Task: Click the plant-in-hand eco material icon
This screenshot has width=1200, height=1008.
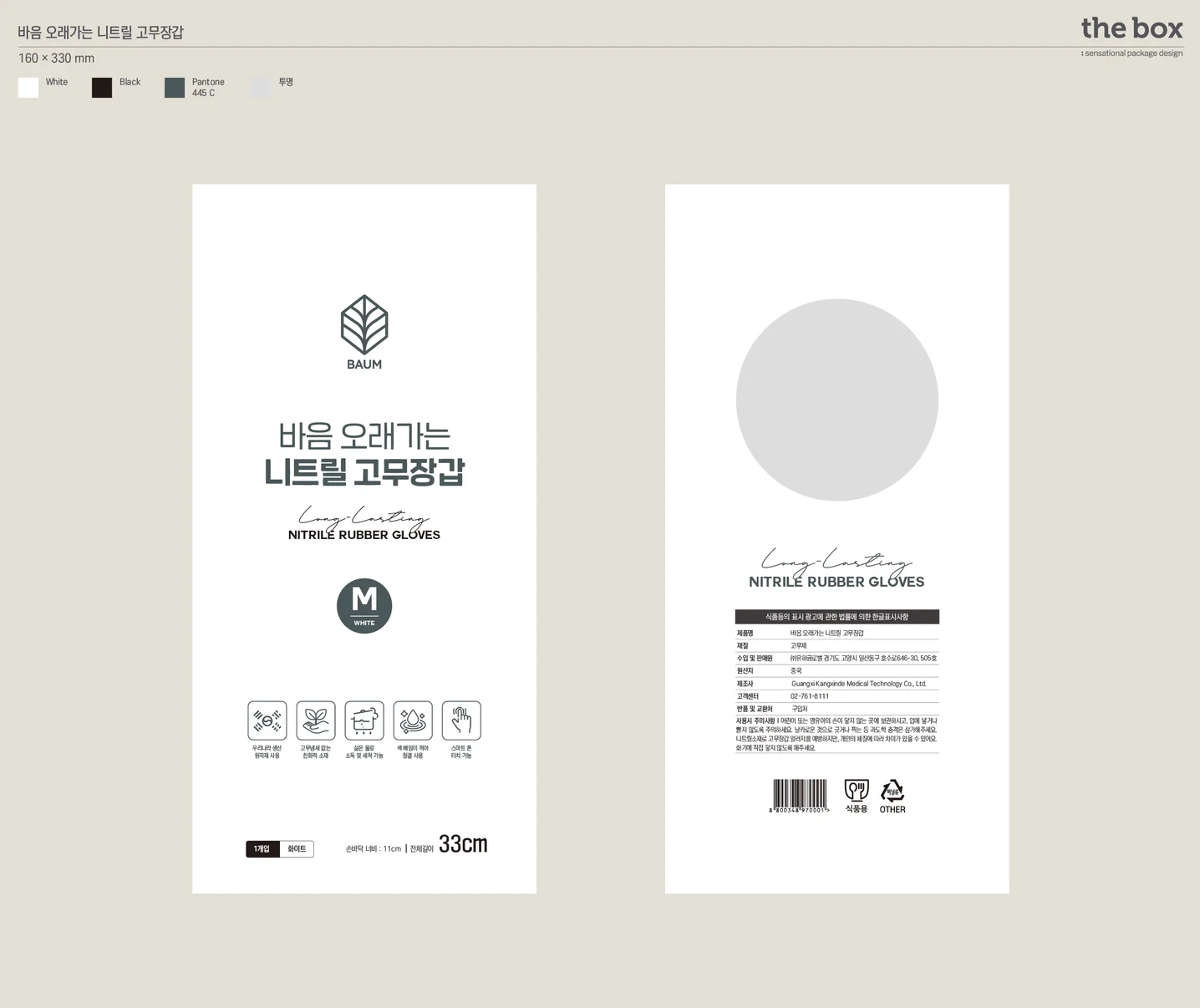Action: coord(316,720)
